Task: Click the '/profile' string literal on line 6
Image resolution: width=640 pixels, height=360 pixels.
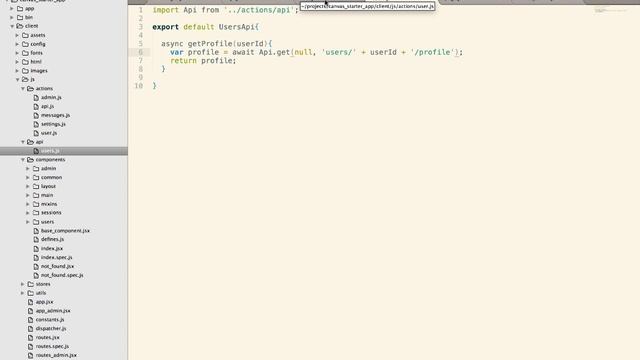Action: [432, 52]
